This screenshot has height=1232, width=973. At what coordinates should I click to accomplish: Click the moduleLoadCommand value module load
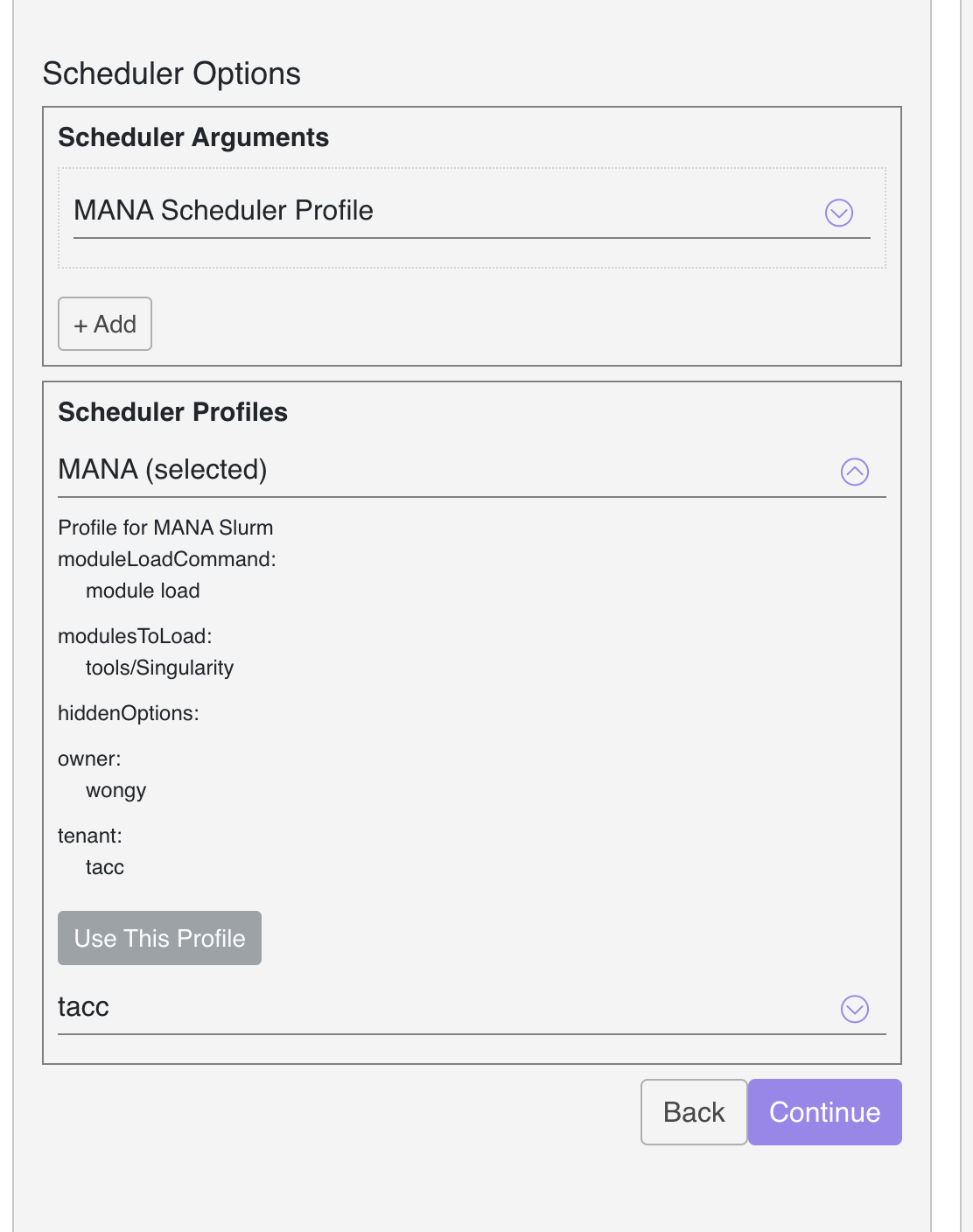(x=143, y=591)
